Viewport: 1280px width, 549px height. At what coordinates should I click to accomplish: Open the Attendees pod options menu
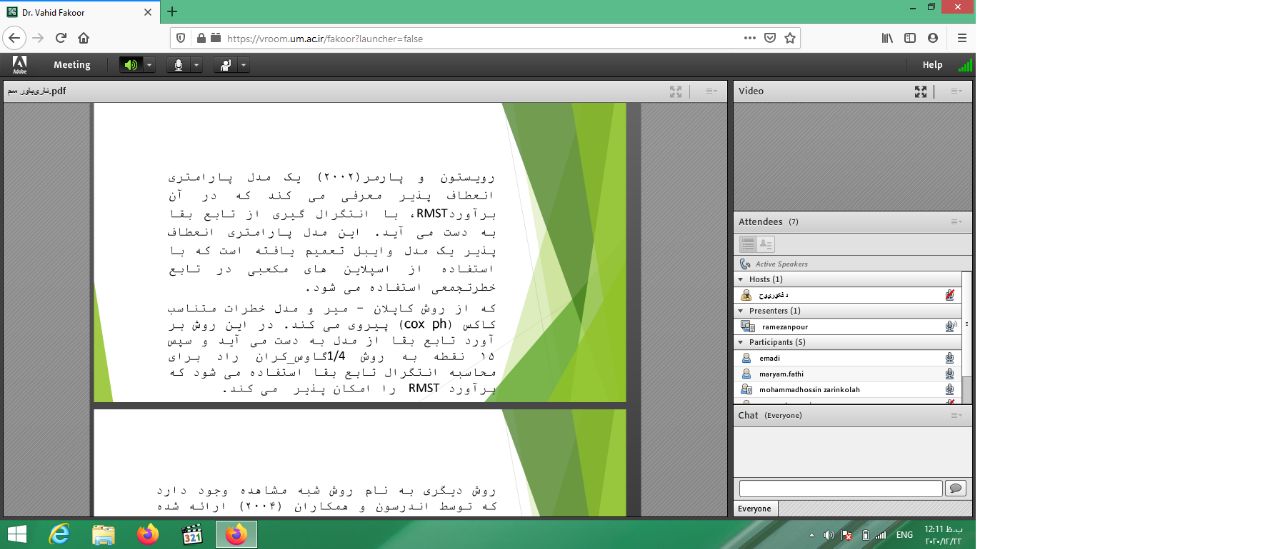[956, 222]
